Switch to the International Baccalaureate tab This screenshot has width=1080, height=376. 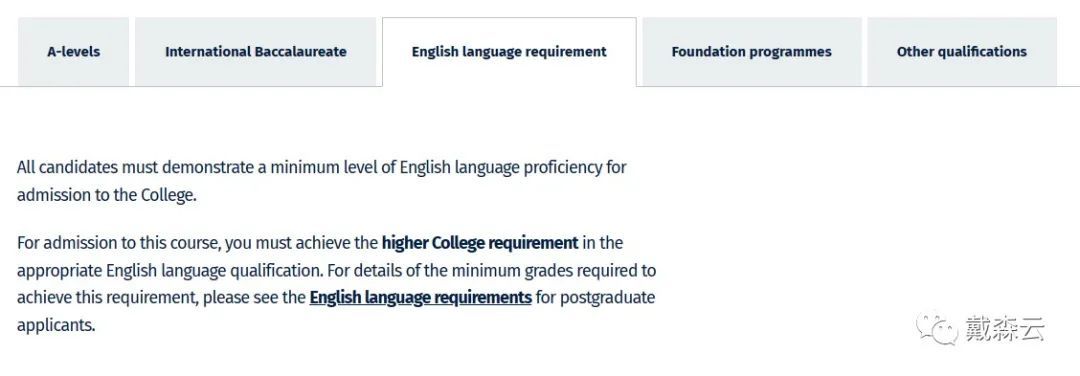(x=256, y=52)
